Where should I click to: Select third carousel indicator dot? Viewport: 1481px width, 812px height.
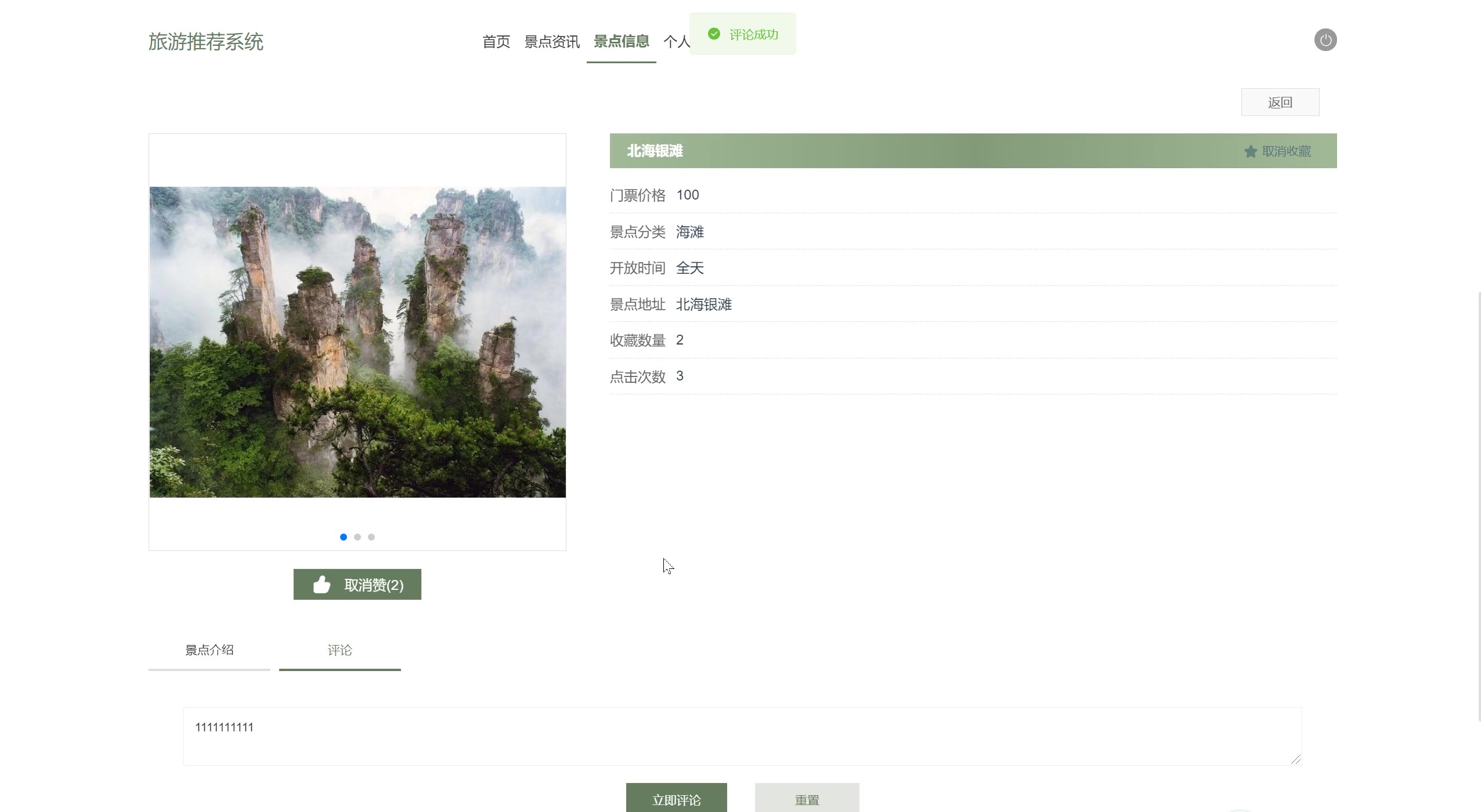[x=371, y=537]
